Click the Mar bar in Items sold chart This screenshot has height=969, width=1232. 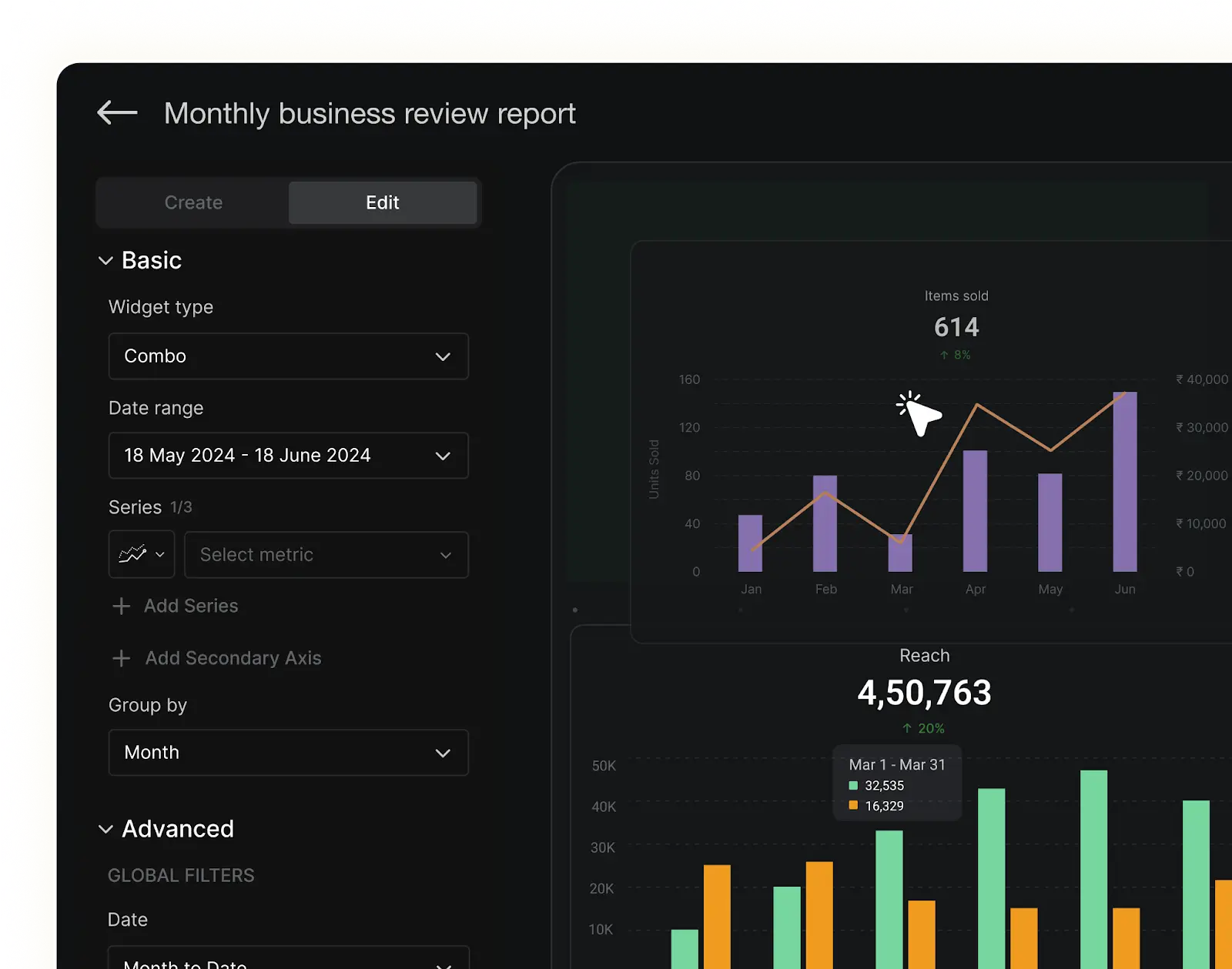pos(900,553)
